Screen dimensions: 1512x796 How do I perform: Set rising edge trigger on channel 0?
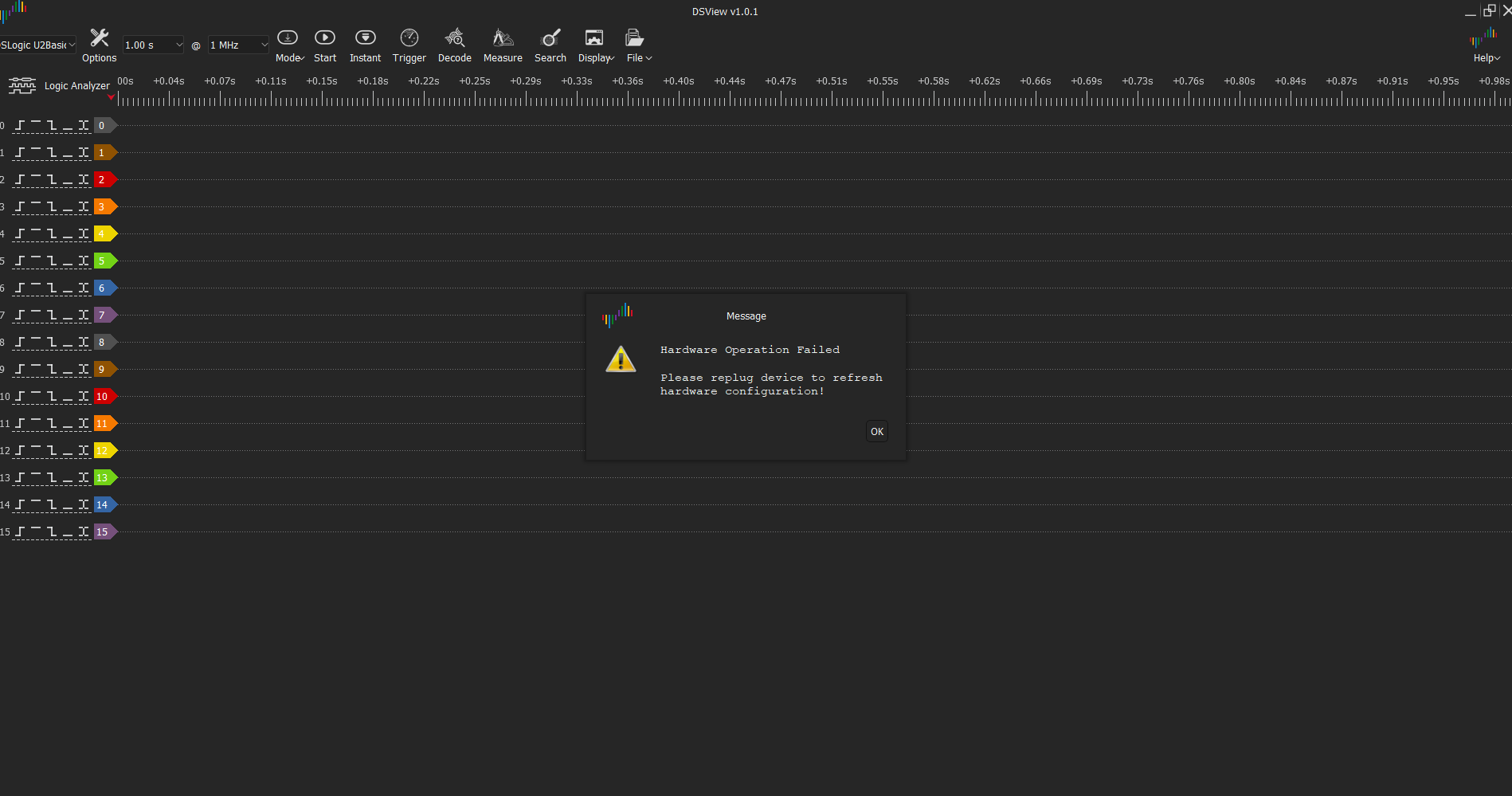[20, 125]
